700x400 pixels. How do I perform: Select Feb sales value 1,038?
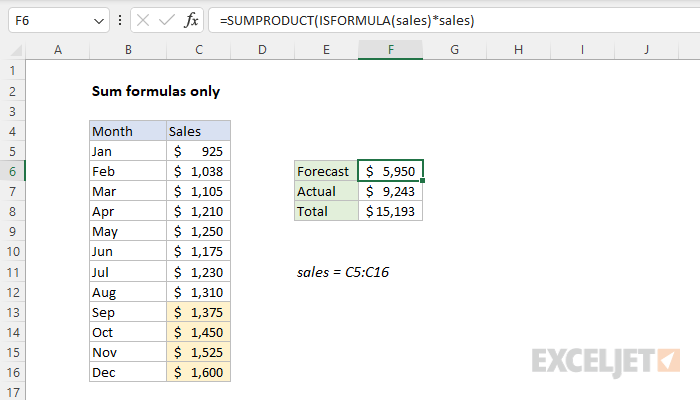(x=199, y=171)
